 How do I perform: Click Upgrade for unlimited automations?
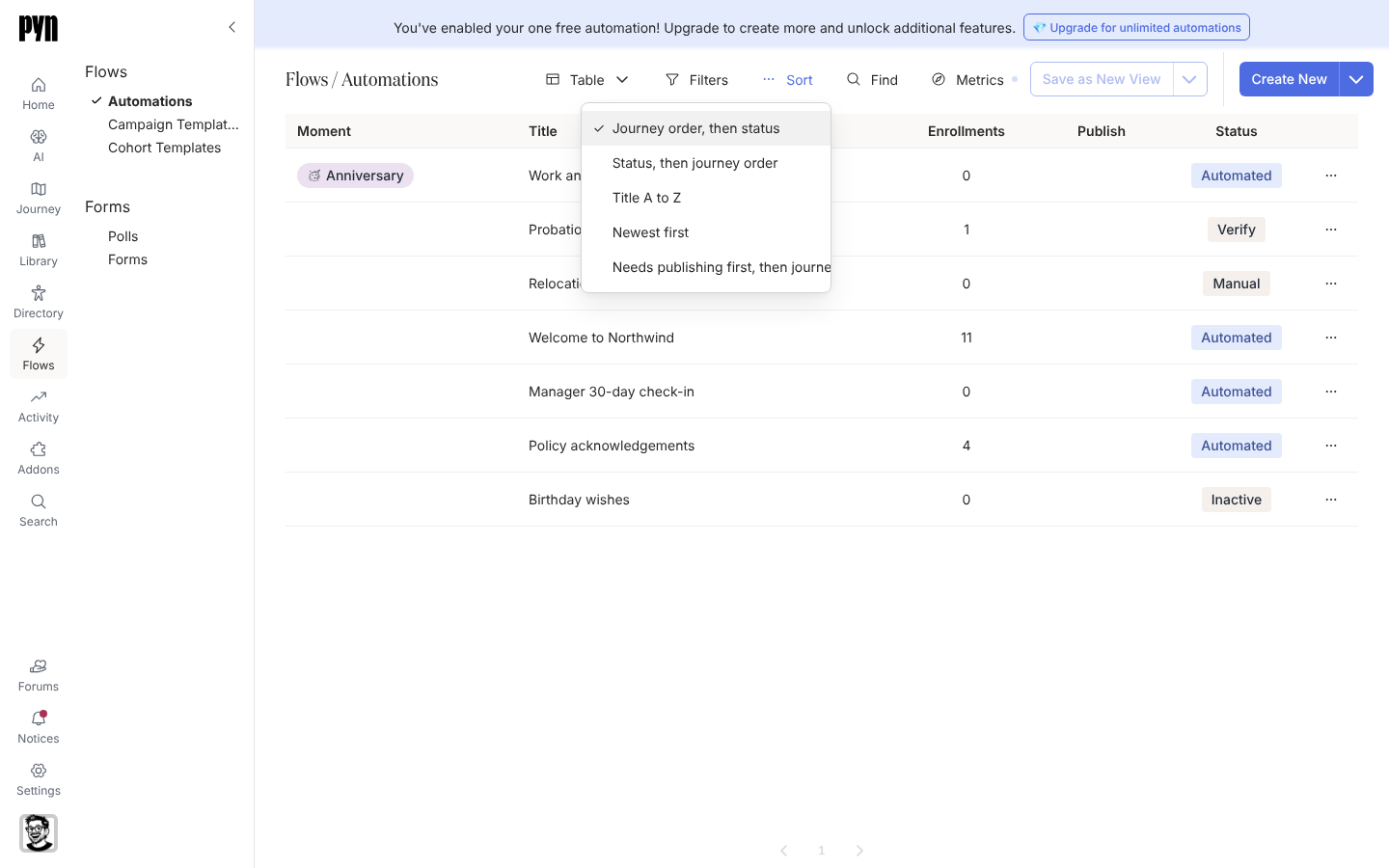1136,27
